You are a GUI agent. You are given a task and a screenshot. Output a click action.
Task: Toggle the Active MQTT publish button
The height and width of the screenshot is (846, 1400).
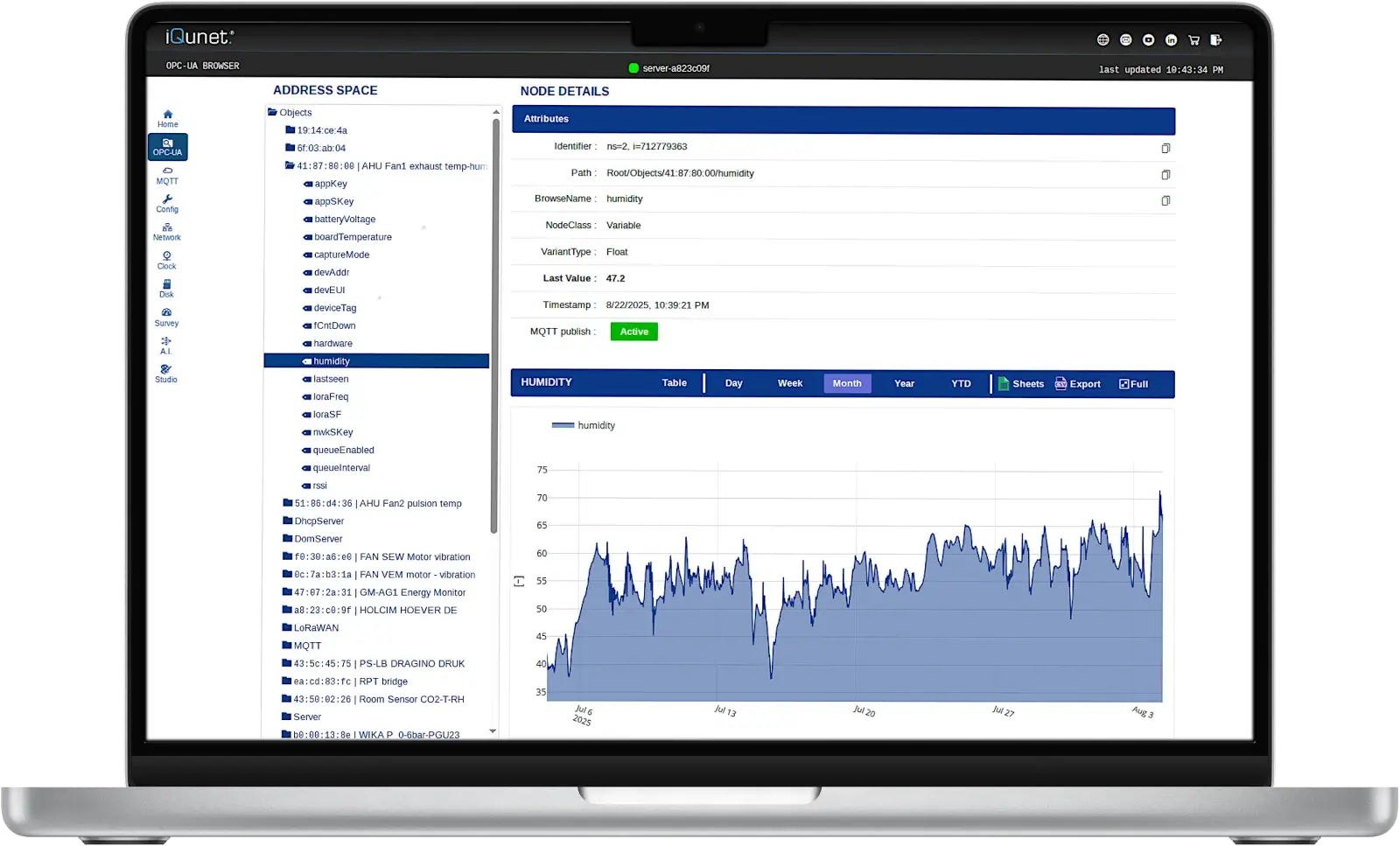633,332
